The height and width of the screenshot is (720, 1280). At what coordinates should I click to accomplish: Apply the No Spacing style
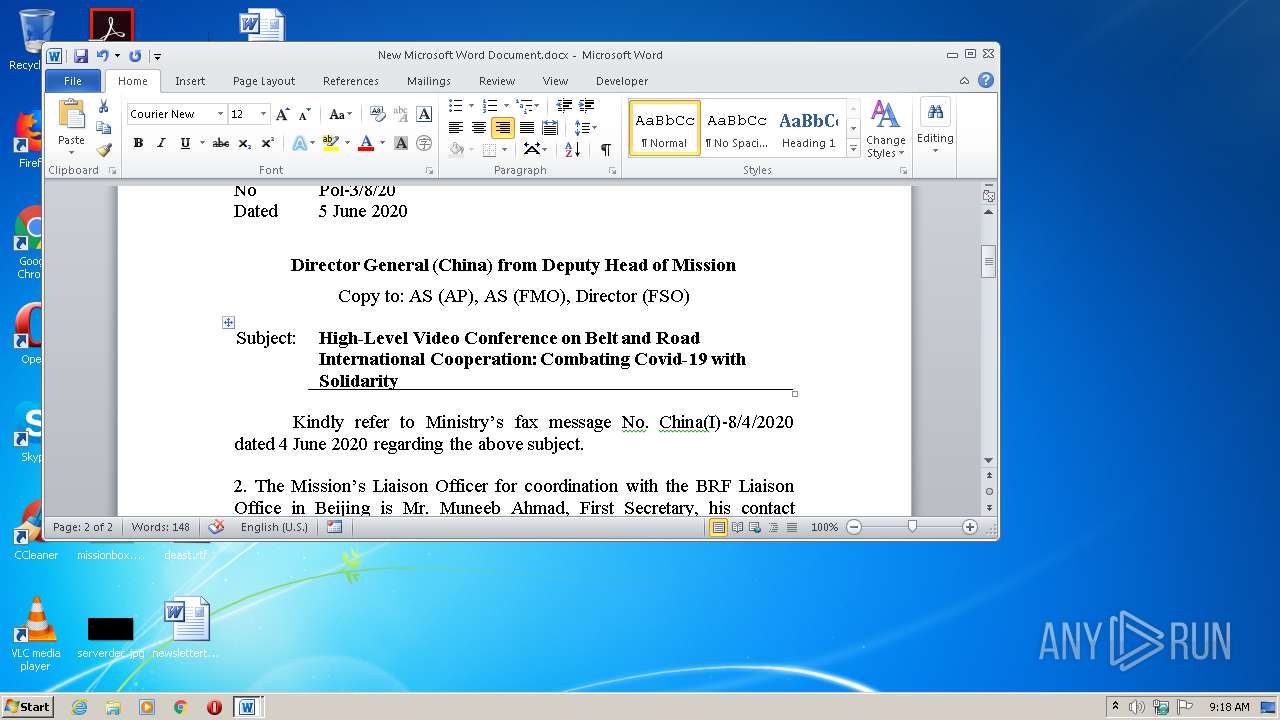(737, 128)
